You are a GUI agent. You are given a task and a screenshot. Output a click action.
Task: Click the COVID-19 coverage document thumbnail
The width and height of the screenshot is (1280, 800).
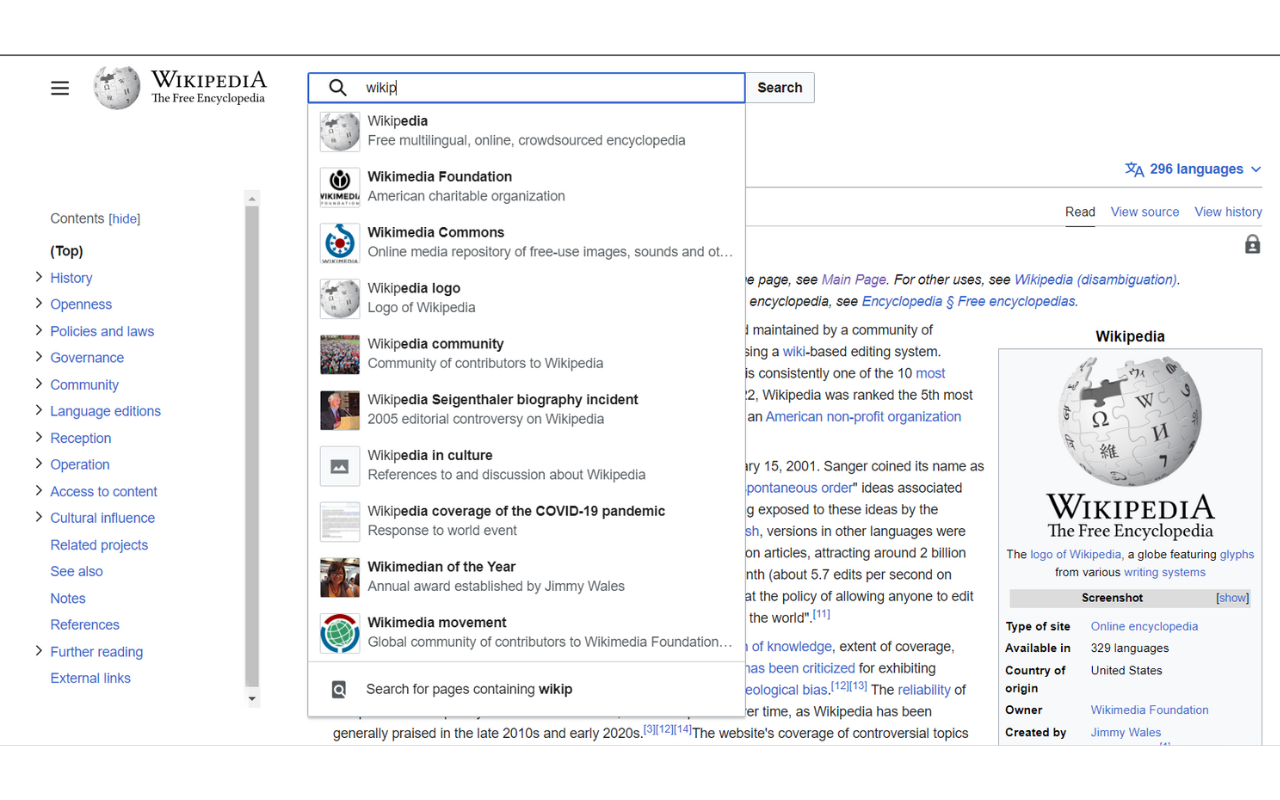(340, 521)
